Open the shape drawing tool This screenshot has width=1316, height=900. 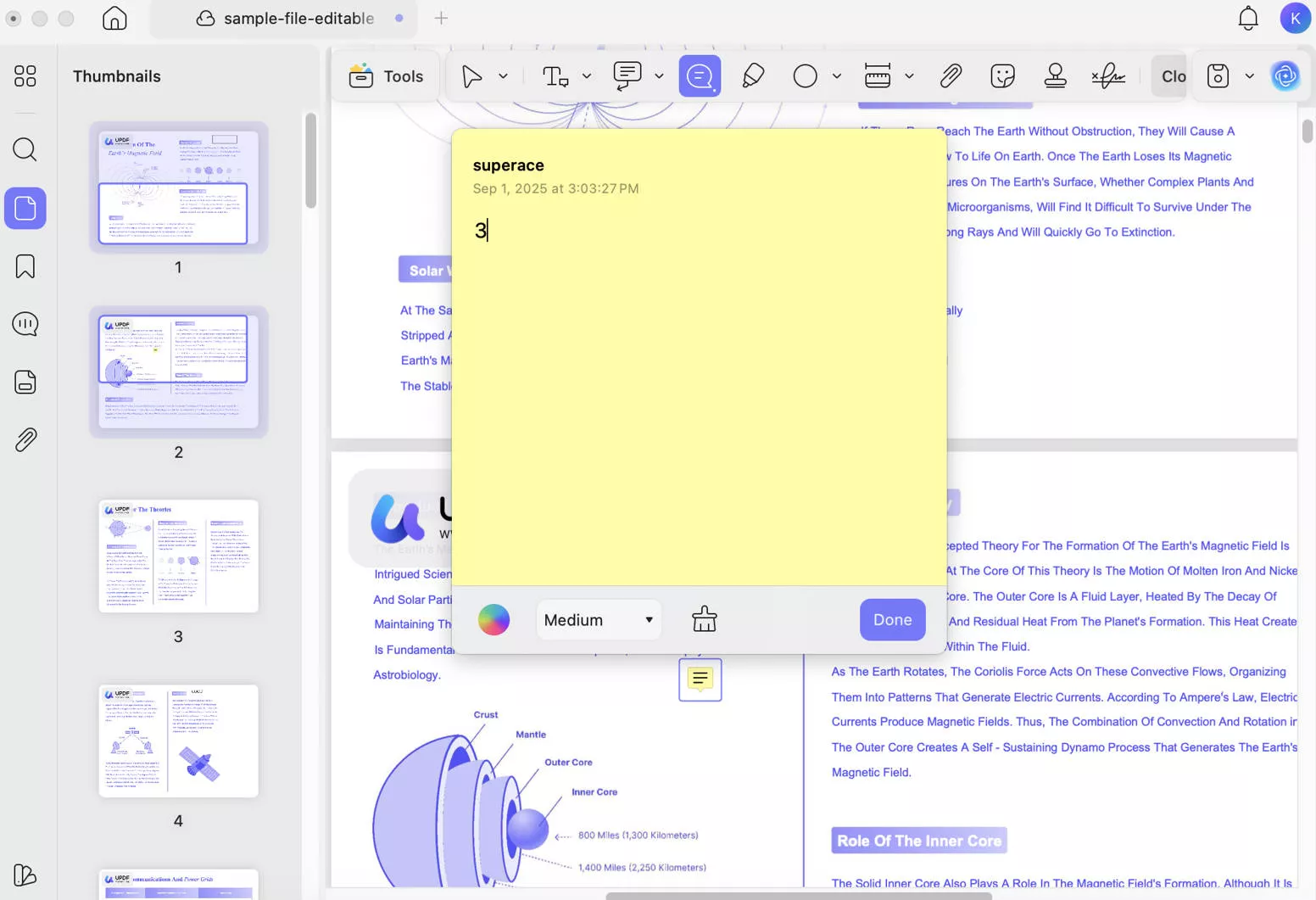coord(805,75)
